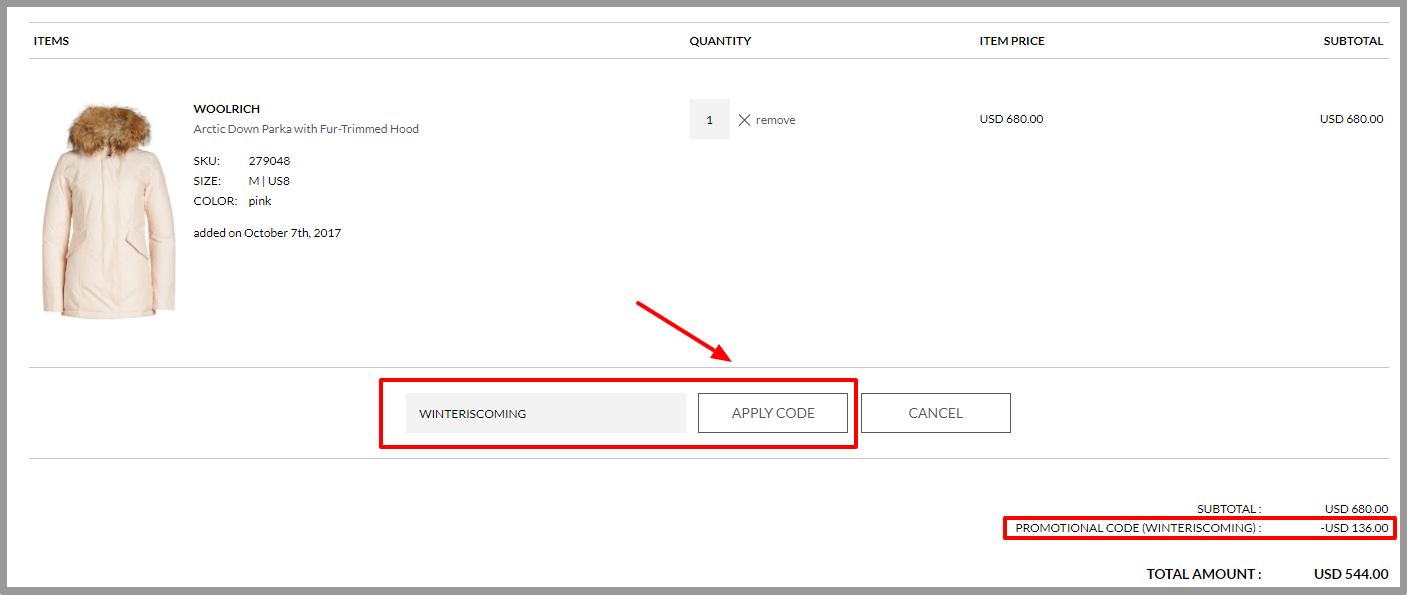
Task: Click the SUBTOTAL : label in the summary
Action: pyautogui.click(x=1229, y=509)
